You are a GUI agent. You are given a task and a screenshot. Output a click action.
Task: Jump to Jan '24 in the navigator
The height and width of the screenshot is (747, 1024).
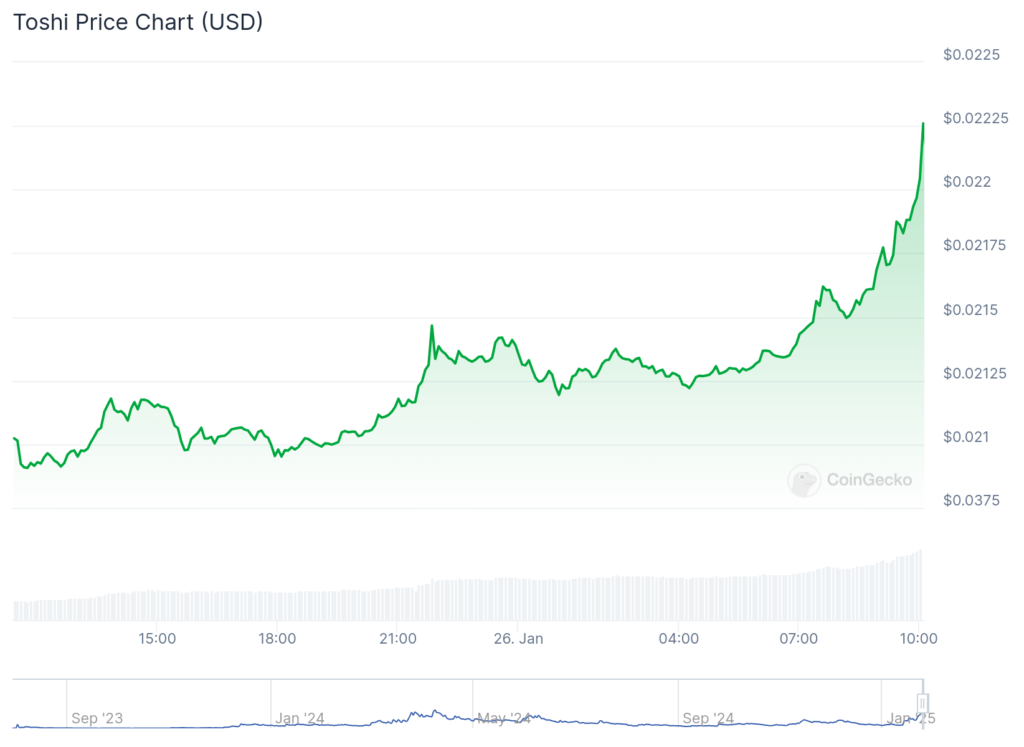coord(301,718)
